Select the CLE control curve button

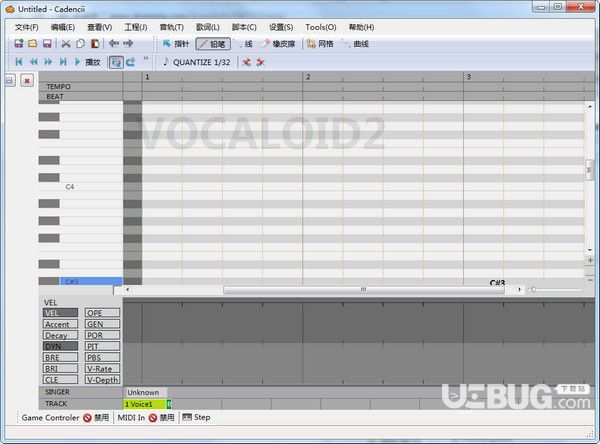point(60,380)
